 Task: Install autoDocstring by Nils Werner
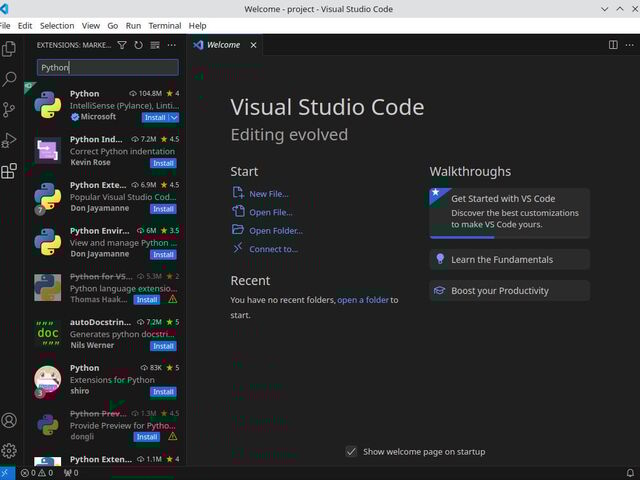coord(163,346)
